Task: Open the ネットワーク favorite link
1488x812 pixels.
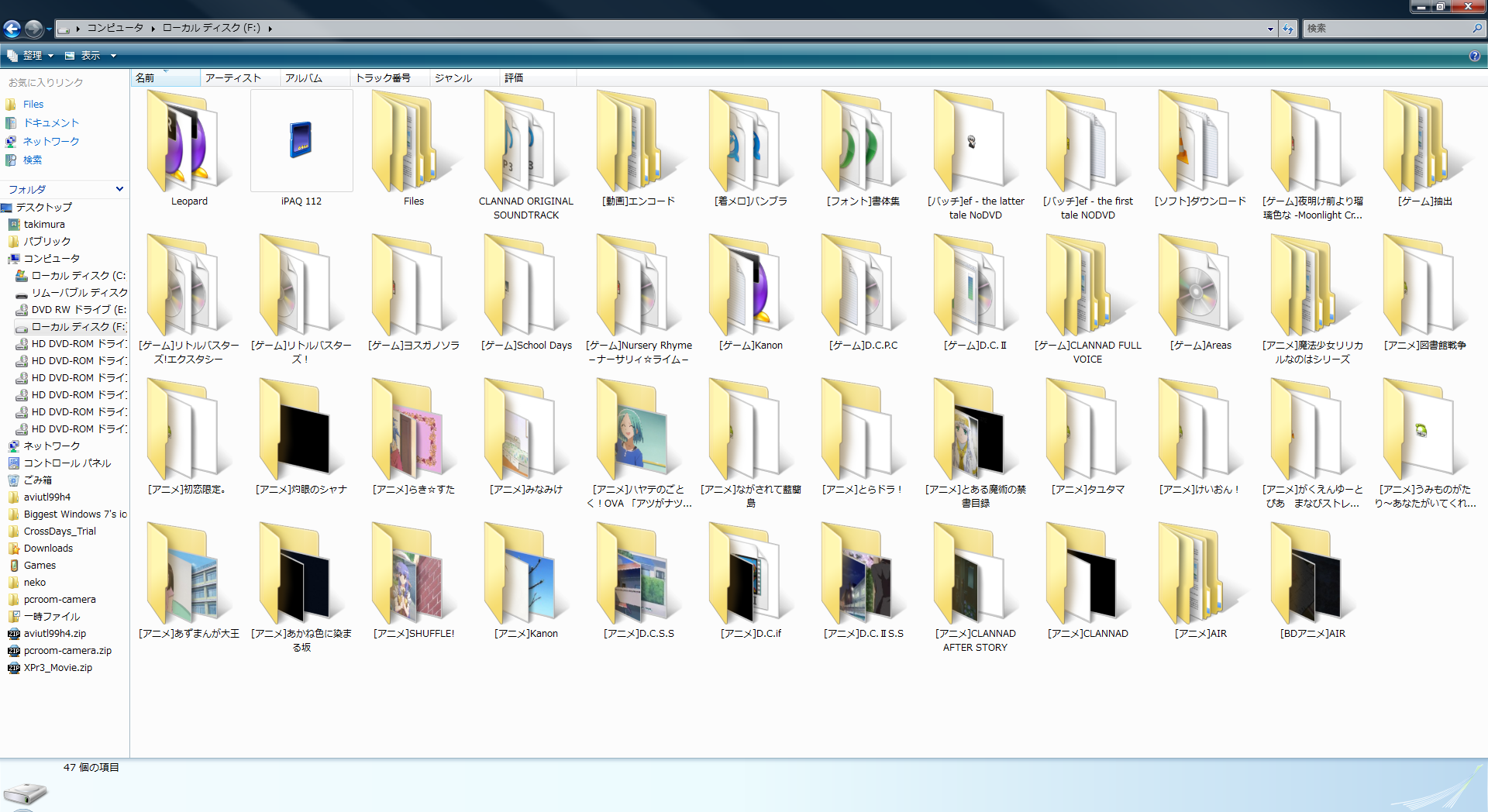Action: (x=51, y=142)
